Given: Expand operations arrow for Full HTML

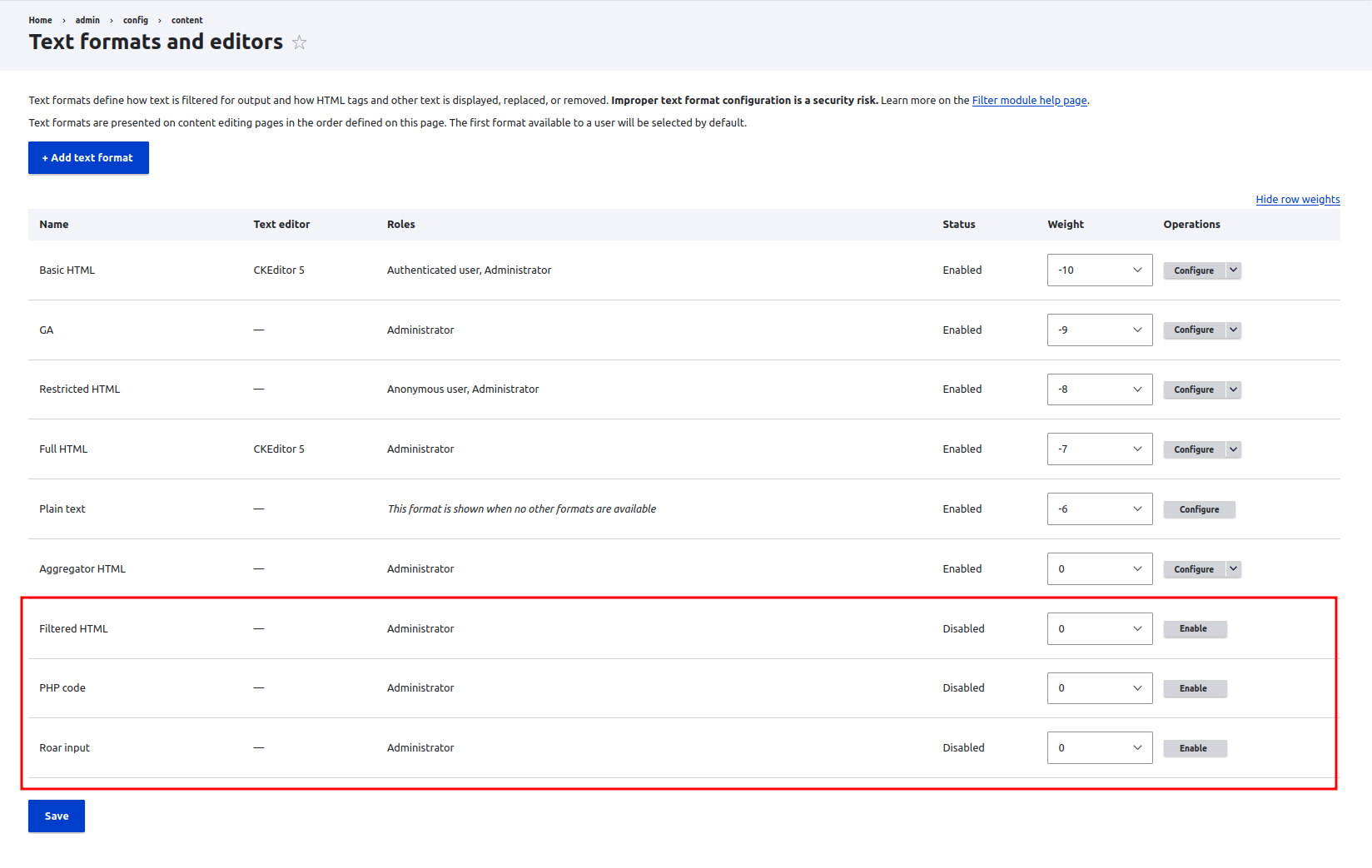Looking at the screenshot, I should point(1234,449).
